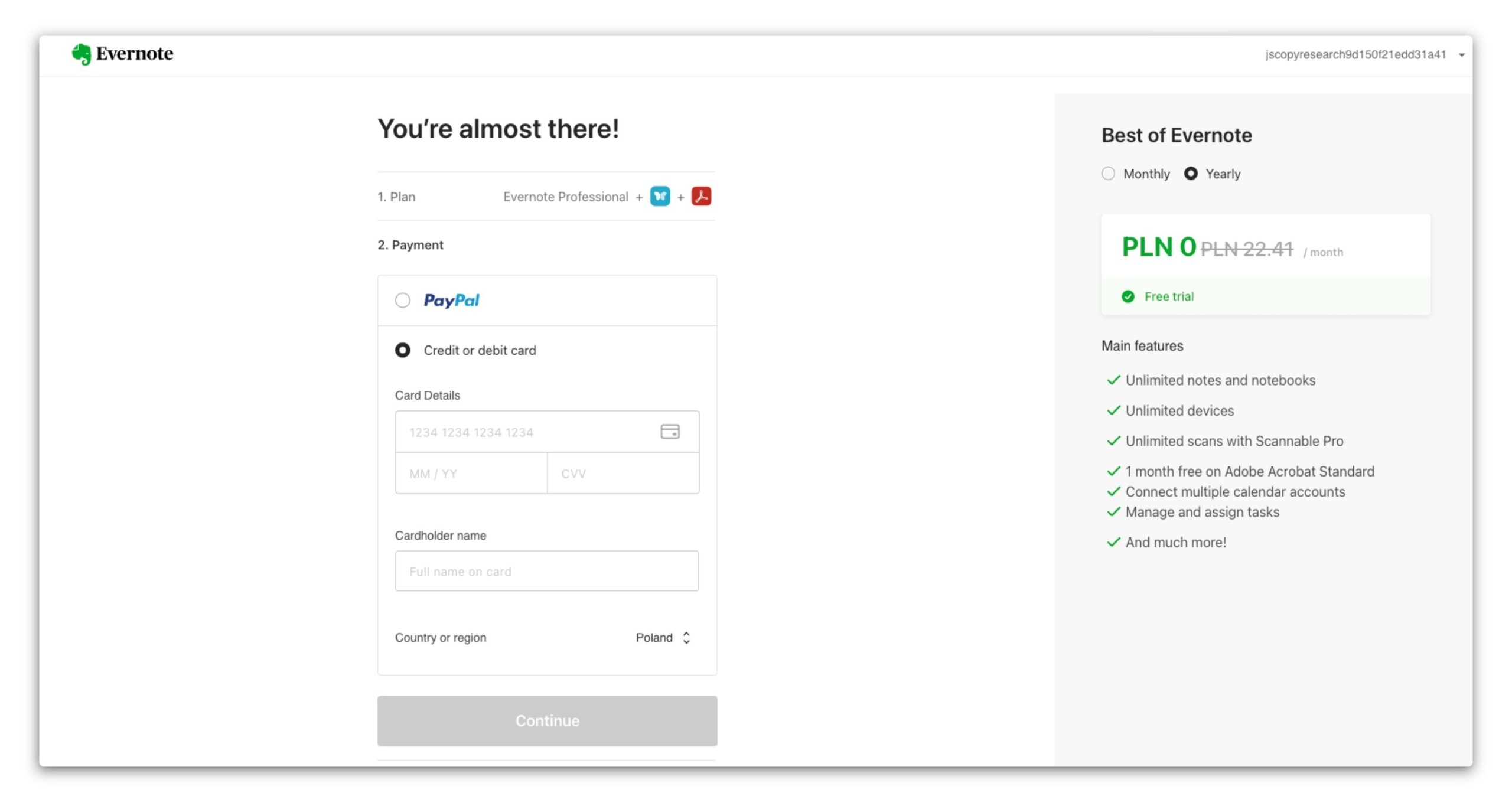Click the green Free trial checkmark icon
Viewport: 1512px width, 806px height.
click(x=1128, y=296)
